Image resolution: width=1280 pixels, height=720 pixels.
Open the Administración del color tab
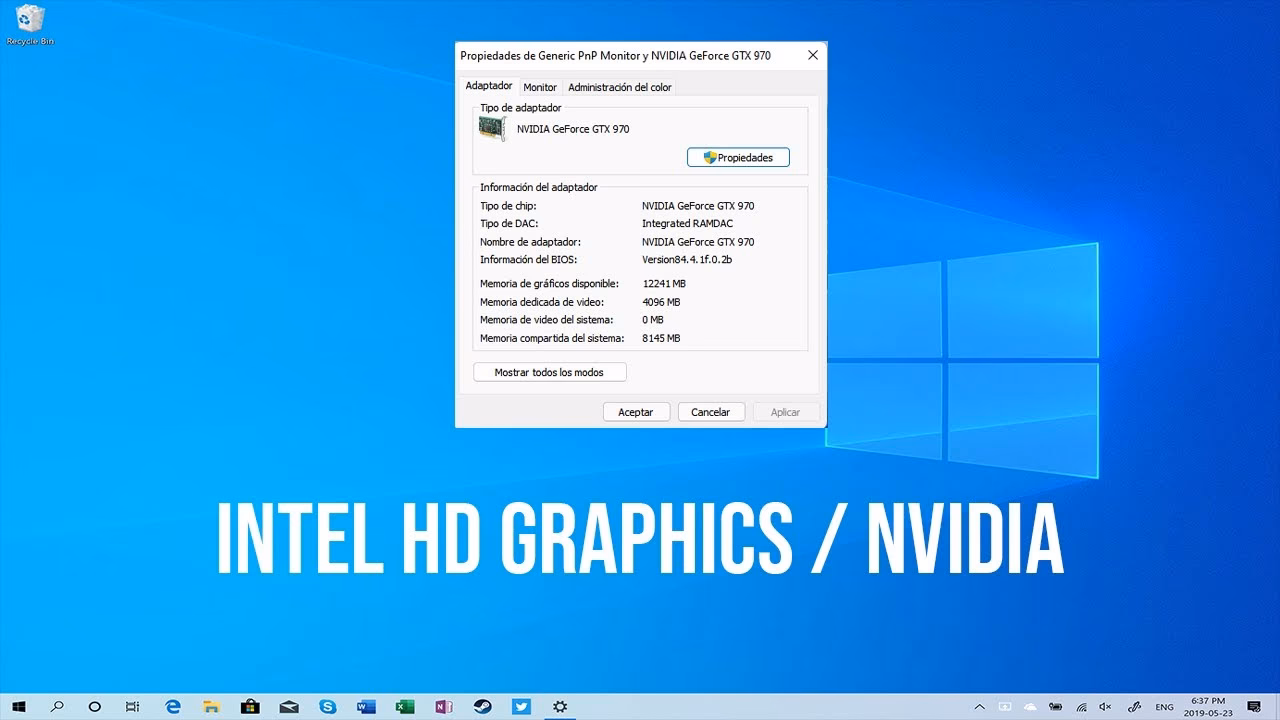pyautogui.click(x=620, y=87)
